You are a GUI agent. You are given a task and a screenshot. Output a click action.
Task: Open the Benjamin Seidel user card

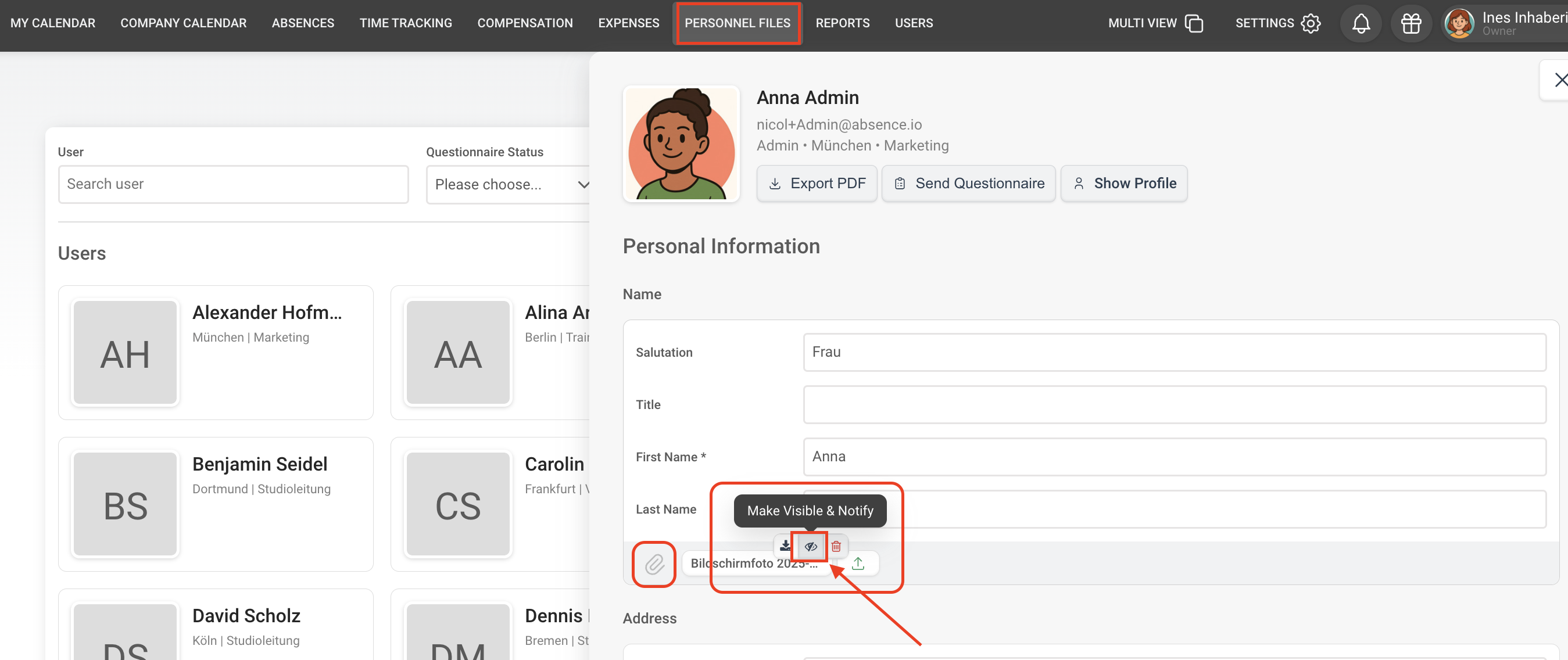click(x=216, y=504)
